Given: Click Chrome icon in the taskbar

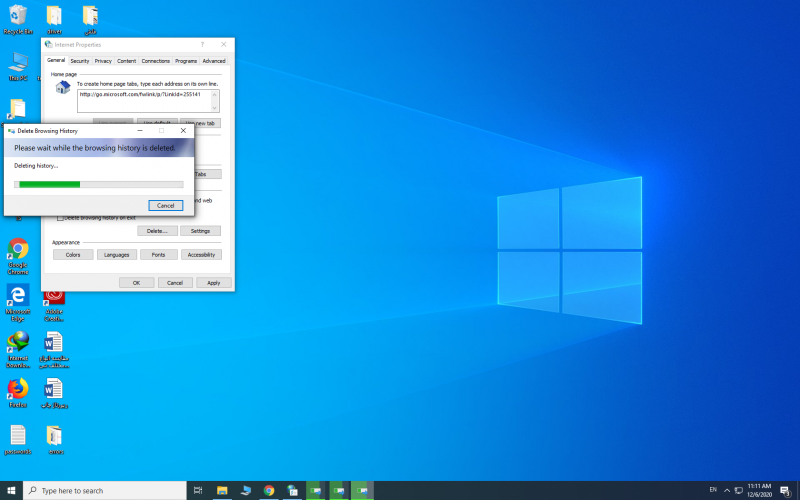Looking at the screenshot, I should click(x=269, y=491).
